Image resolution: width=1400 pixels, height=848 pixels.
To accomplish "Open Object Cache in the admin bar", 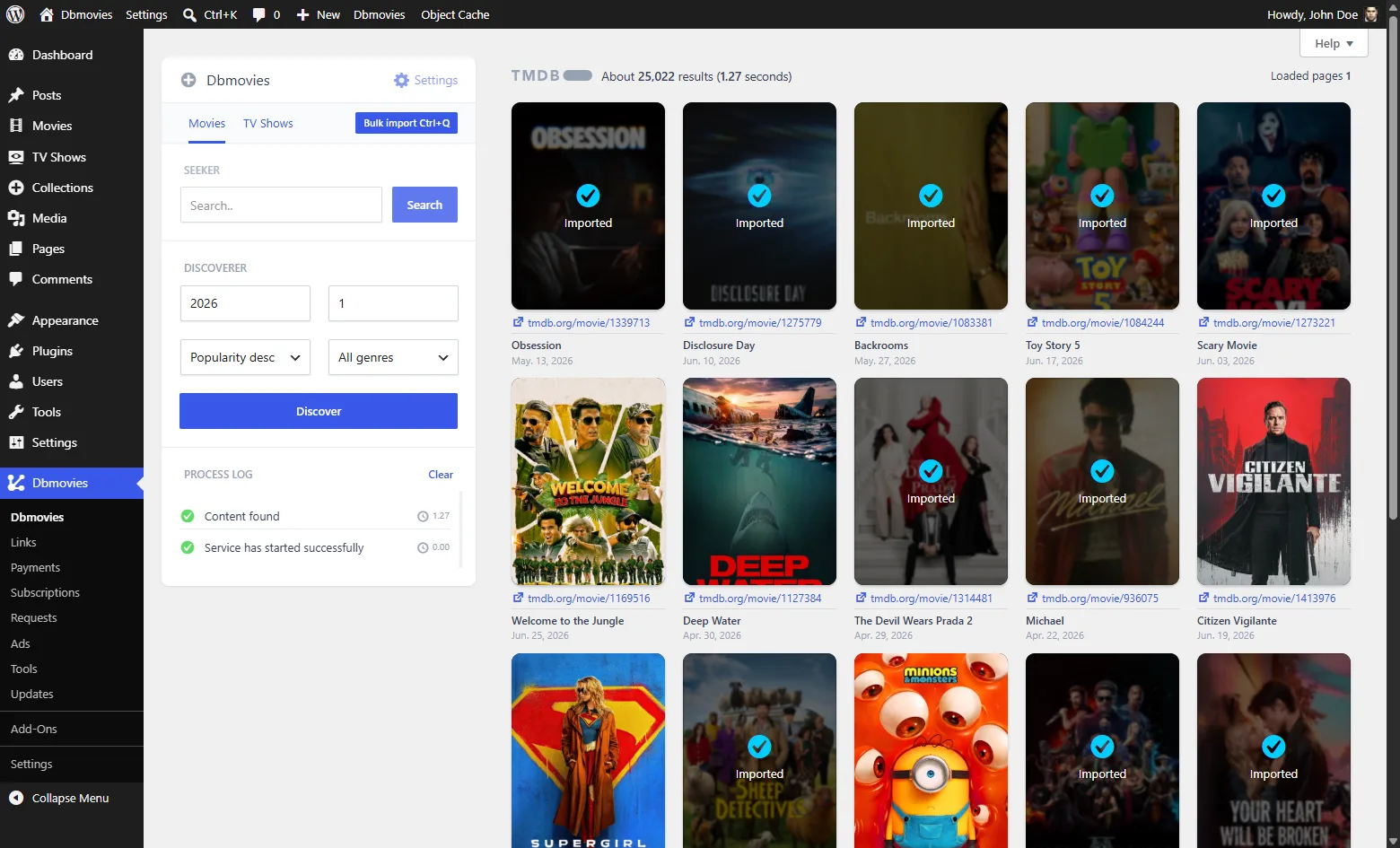I will [x=455, y=14].
